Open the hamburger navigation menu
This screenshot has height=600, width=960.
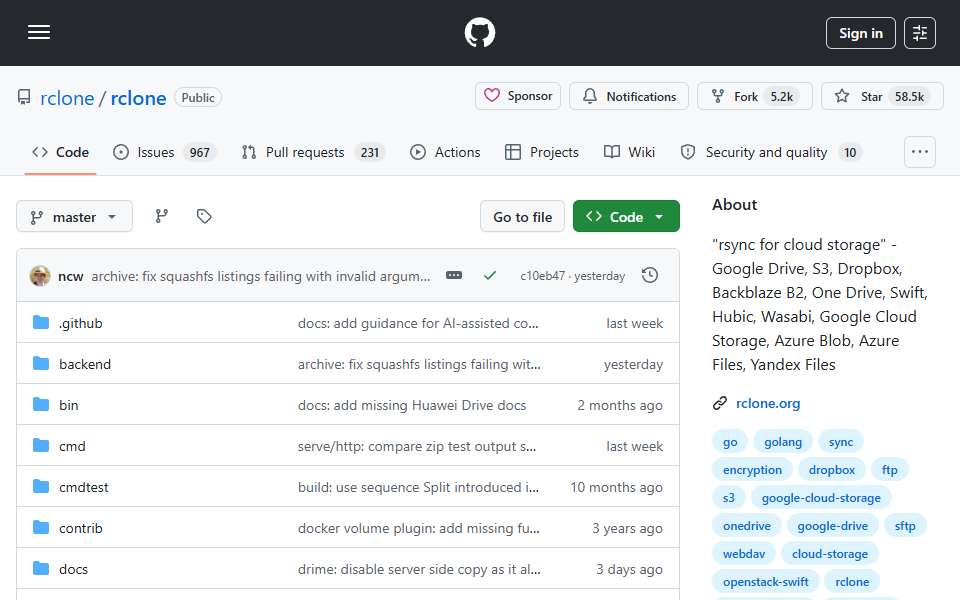(39, 32)
